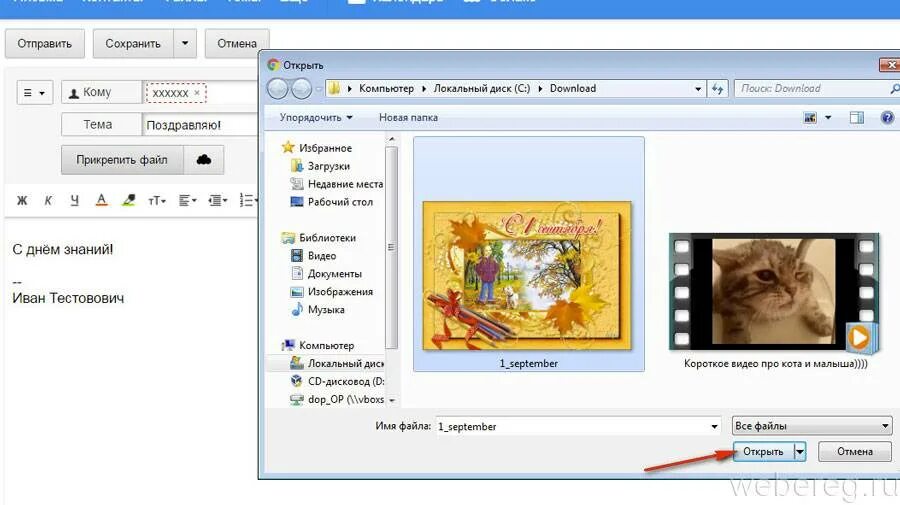Click the navigation pane scroll down arrow
Screen dimensions: 900x505
(391, 400)
